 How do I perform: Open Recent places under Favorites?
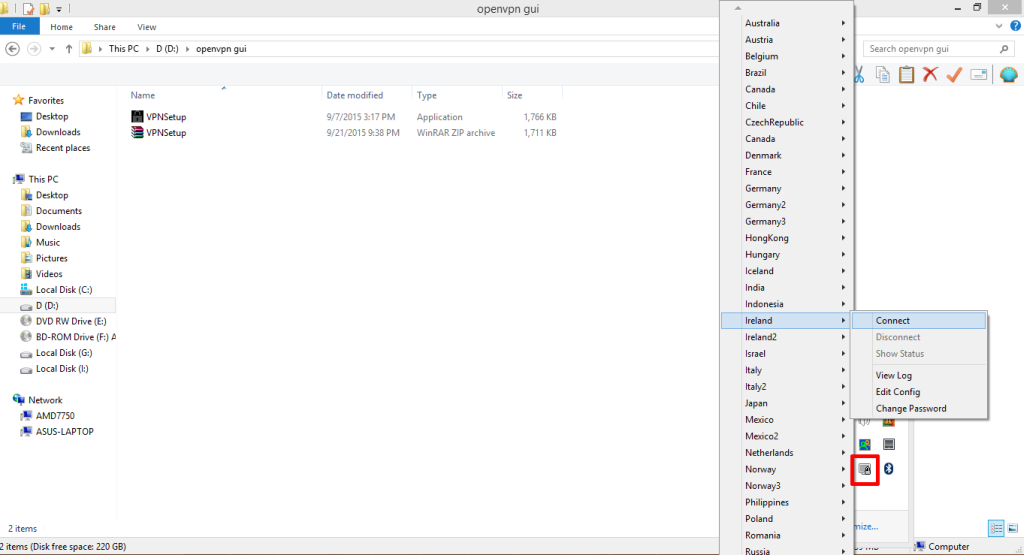coord(63,148)
